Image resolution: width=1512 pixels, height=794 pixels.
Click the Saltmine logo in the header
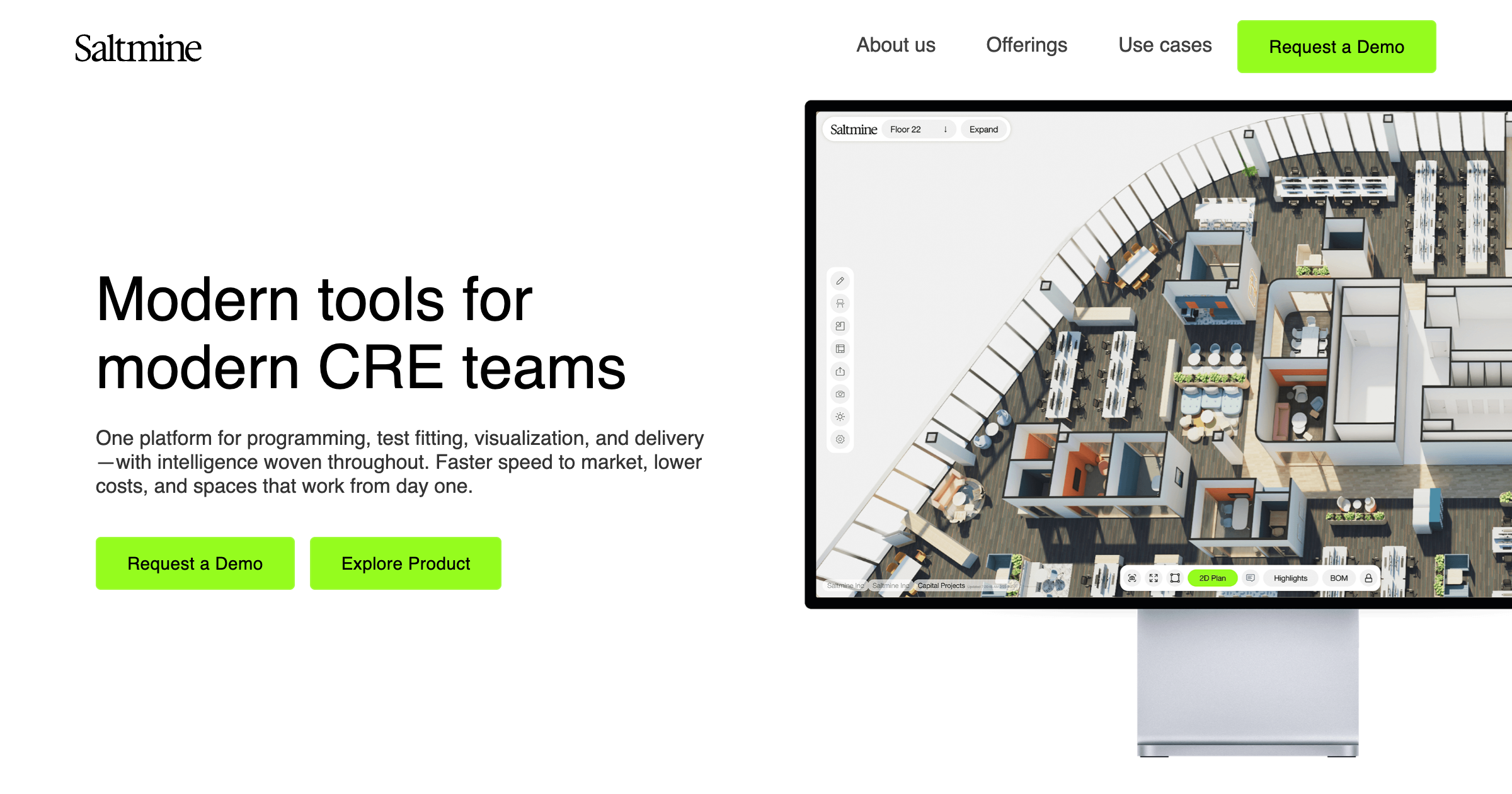[138, 49]
